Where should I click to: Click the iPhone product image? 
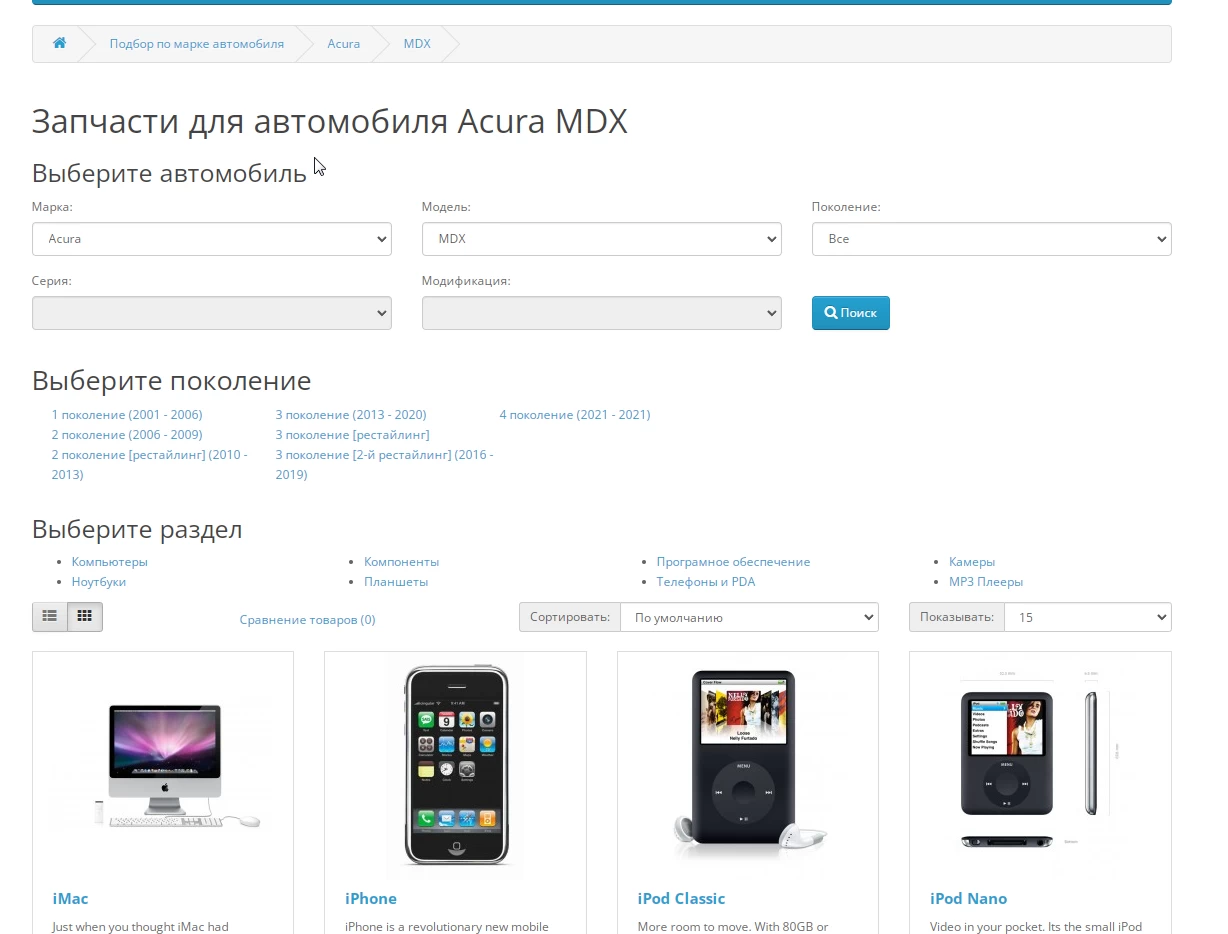(455, 766)
